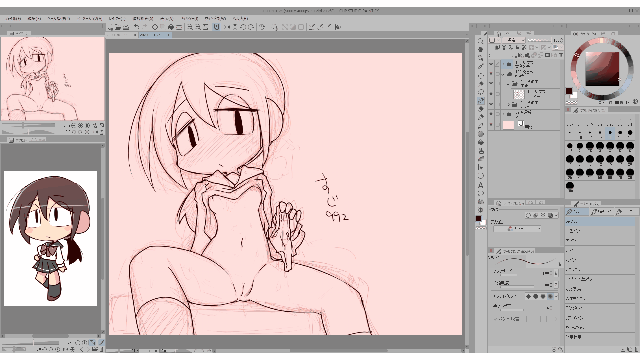Hide the pink Paper layer with eye icon
640x360 pixels.
pyautogui.click(x=491, y=124)
